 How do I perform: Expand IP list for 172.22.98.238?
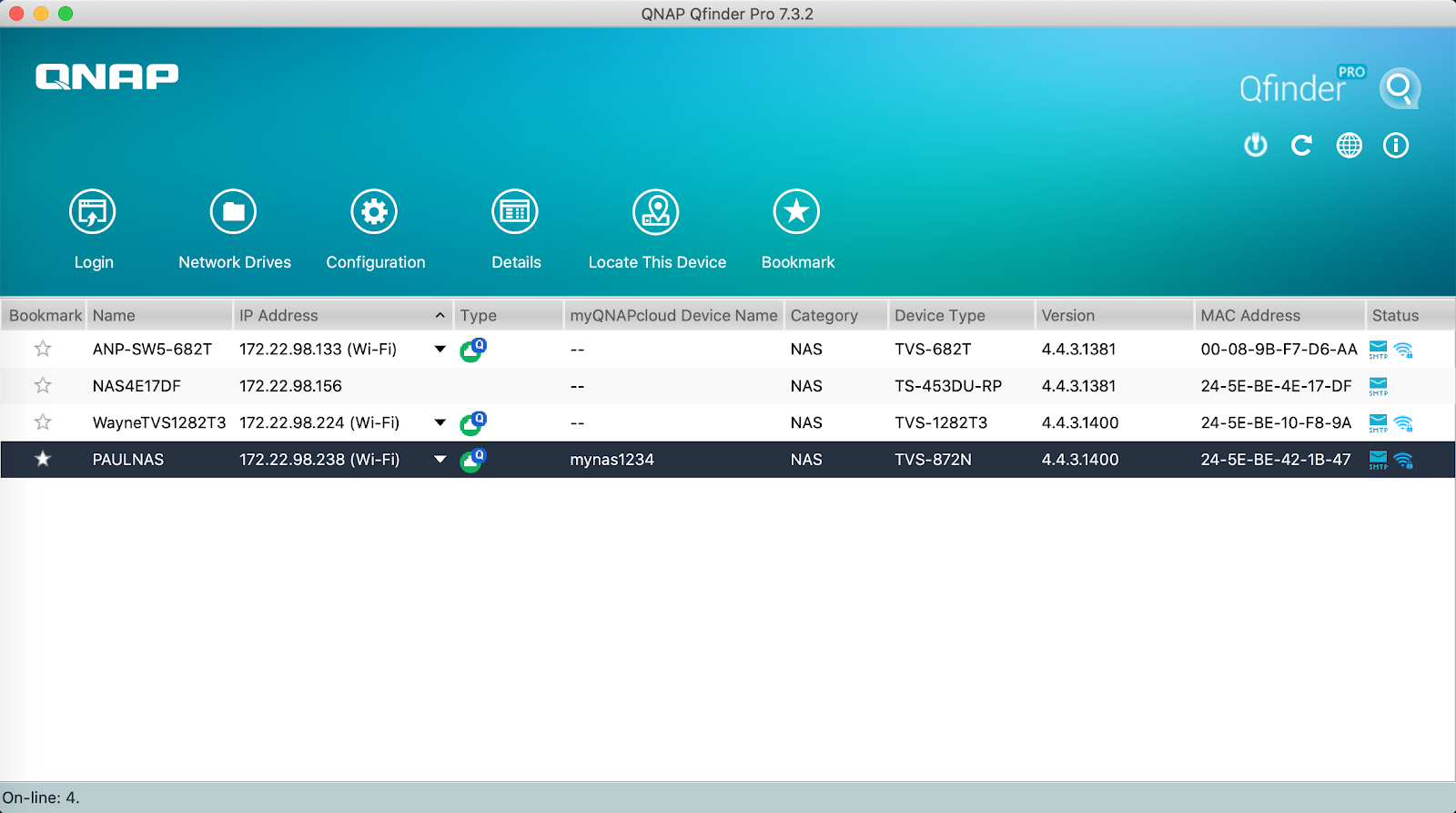point(440,460)
